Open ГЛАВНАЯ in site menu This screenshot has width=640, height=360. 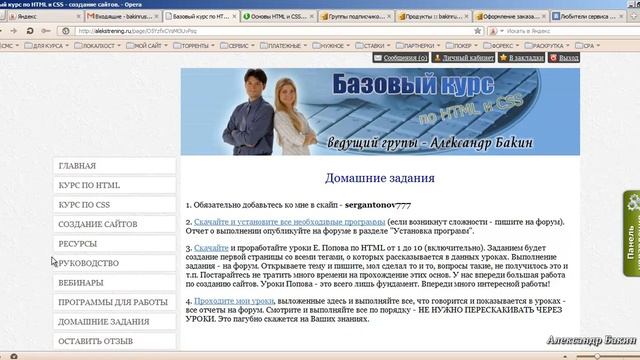(115, 166)
